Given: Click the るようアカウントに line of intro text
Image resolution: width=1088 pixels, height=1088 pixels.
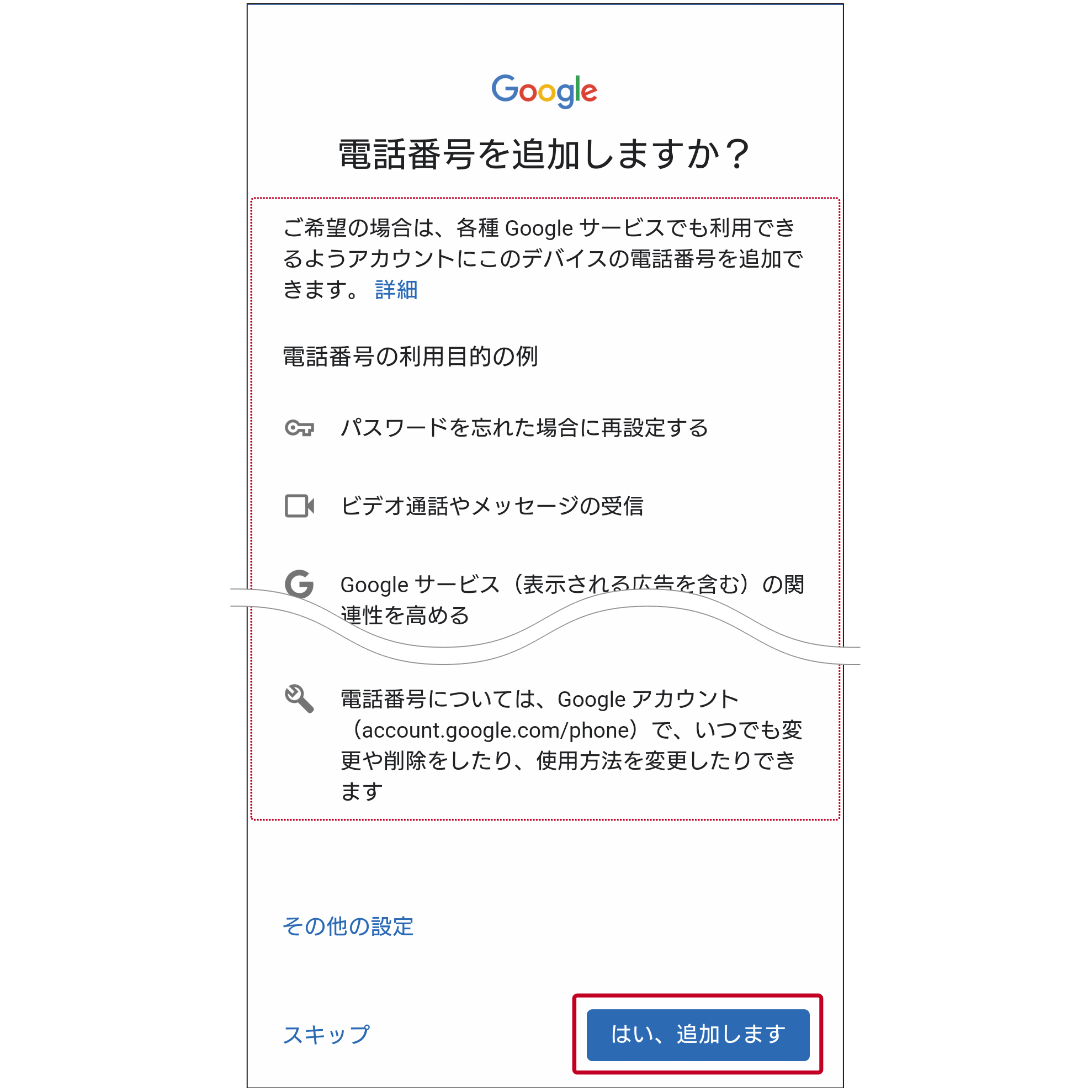Looking at the screenshot, I should 543,259.
